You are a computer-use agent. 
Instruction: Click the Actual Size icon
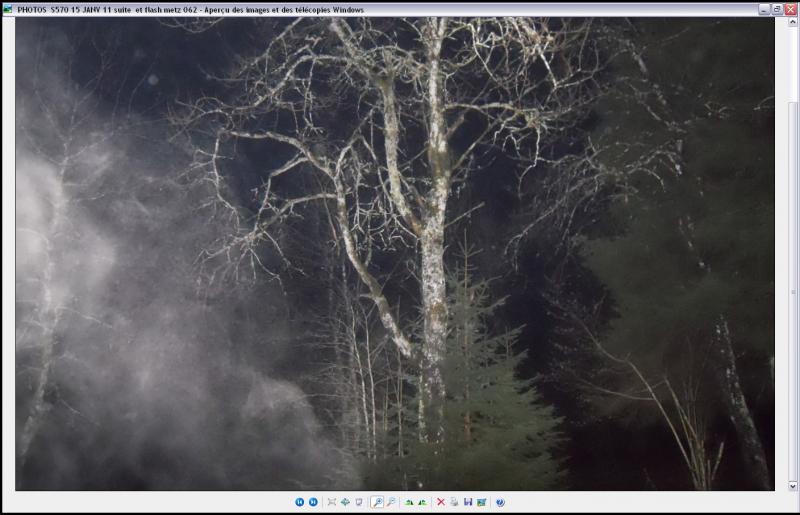345,502
